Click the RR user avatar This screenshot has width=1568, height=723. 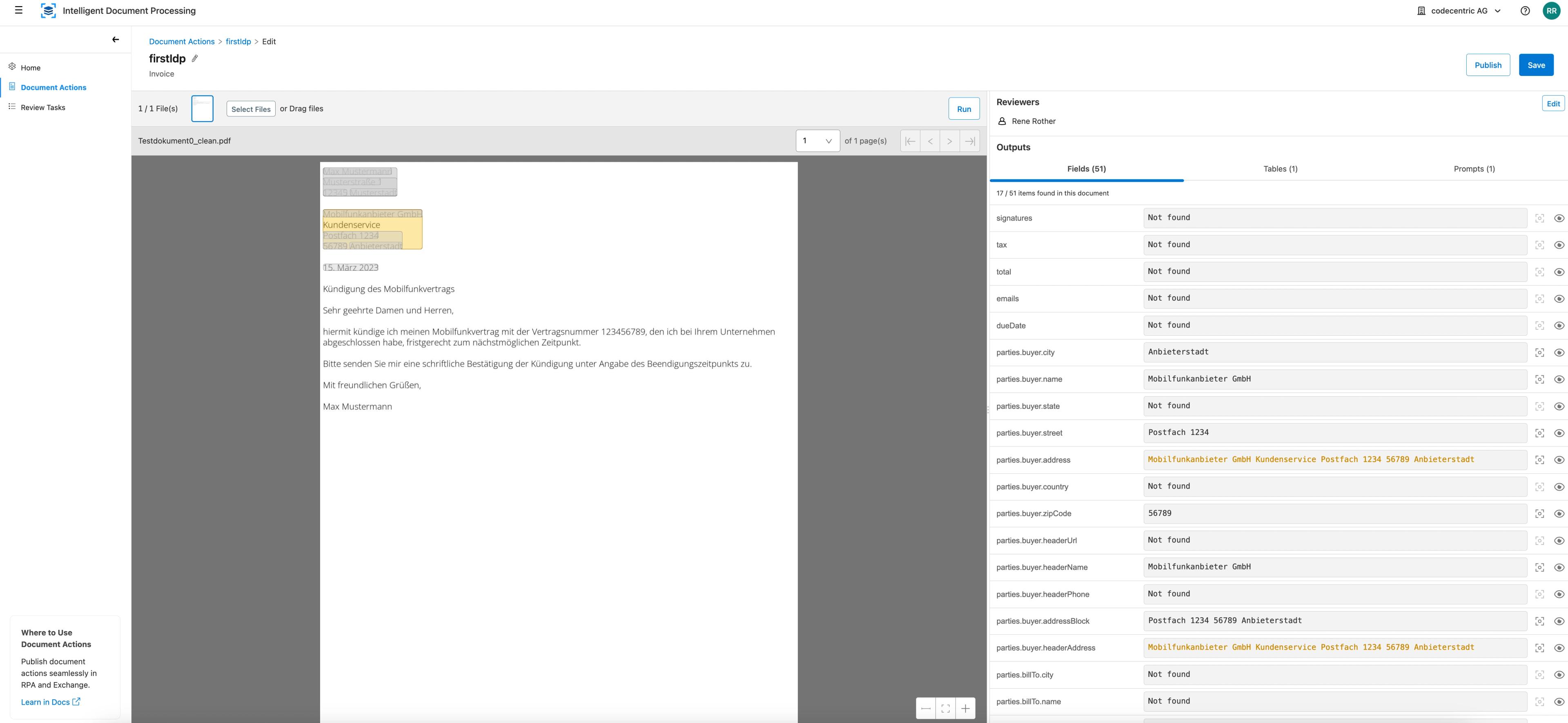[x=1551, y=11]
